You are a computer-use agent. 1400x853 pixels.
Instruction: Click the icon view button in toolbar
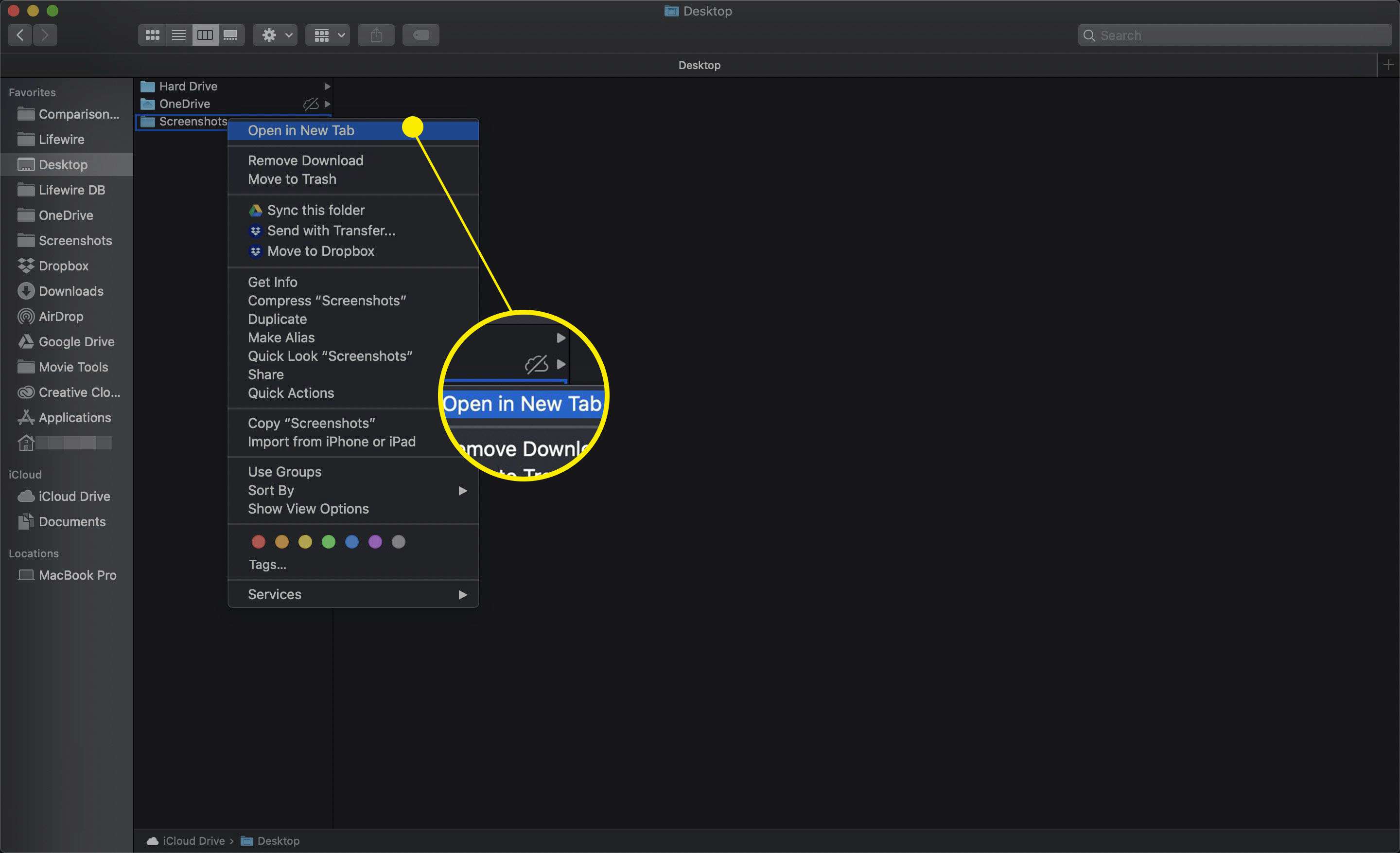point(151,35)
